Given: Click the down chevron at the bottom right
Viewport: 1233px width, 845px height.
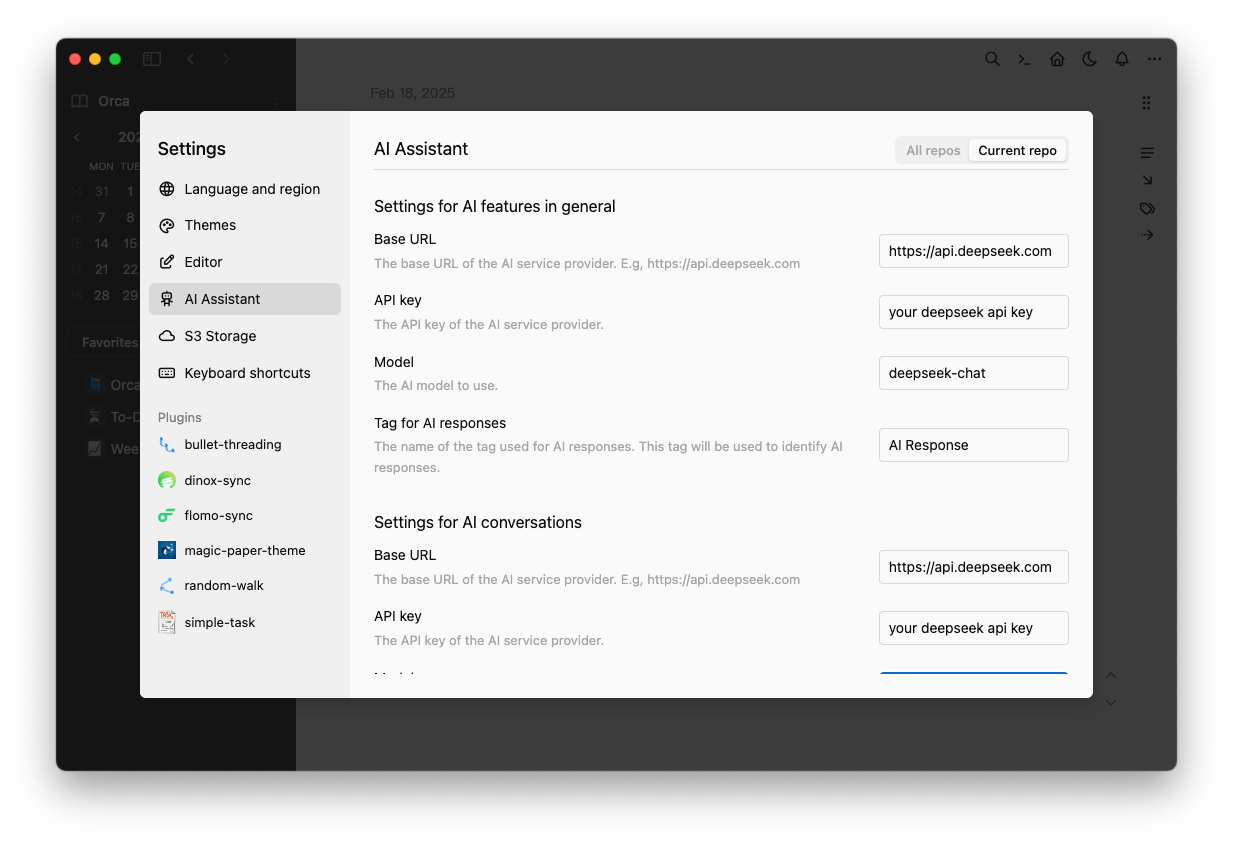Looking at the screenshot, I should click(1110, 702).
